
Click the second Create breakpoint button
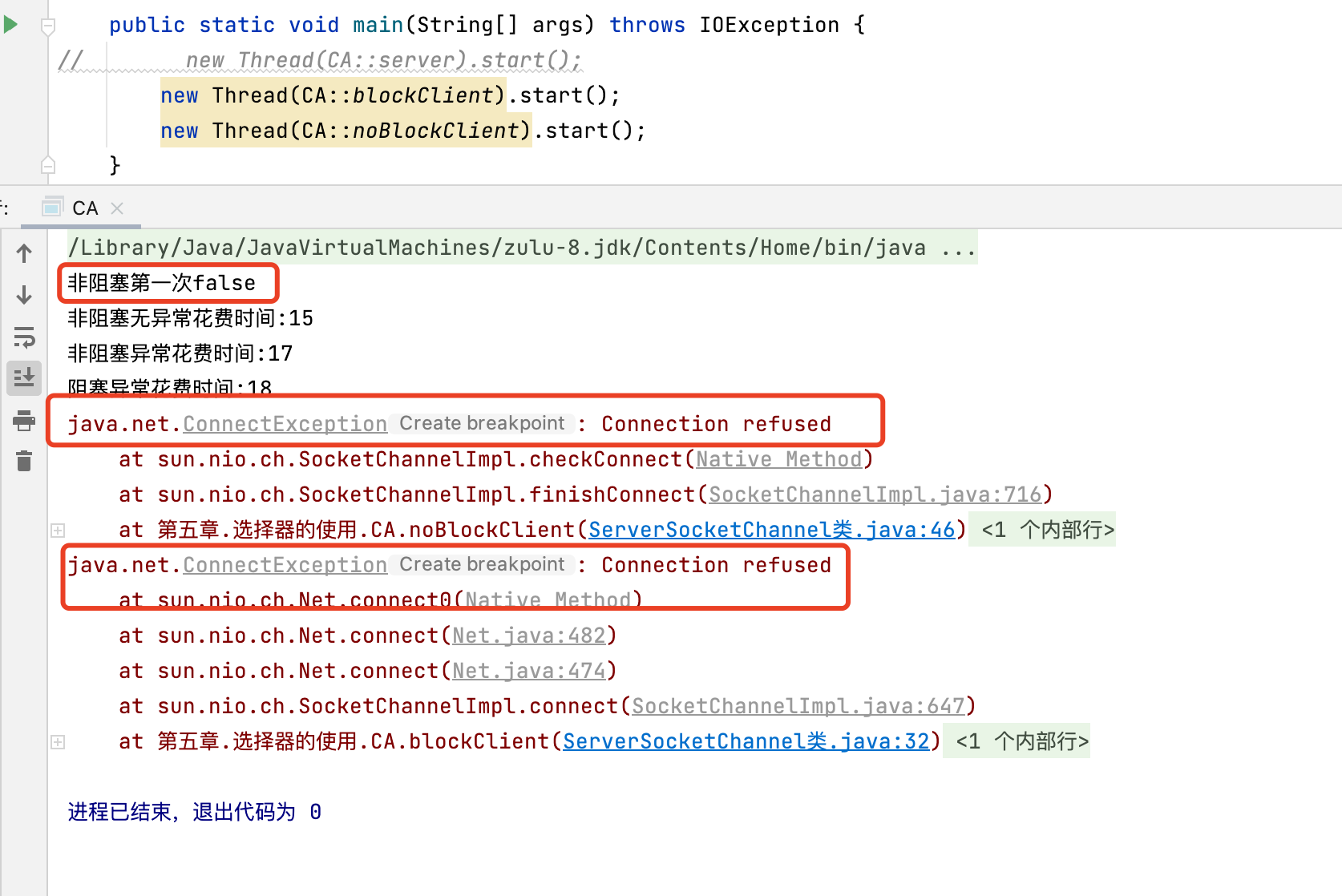[x=482, y=565]
